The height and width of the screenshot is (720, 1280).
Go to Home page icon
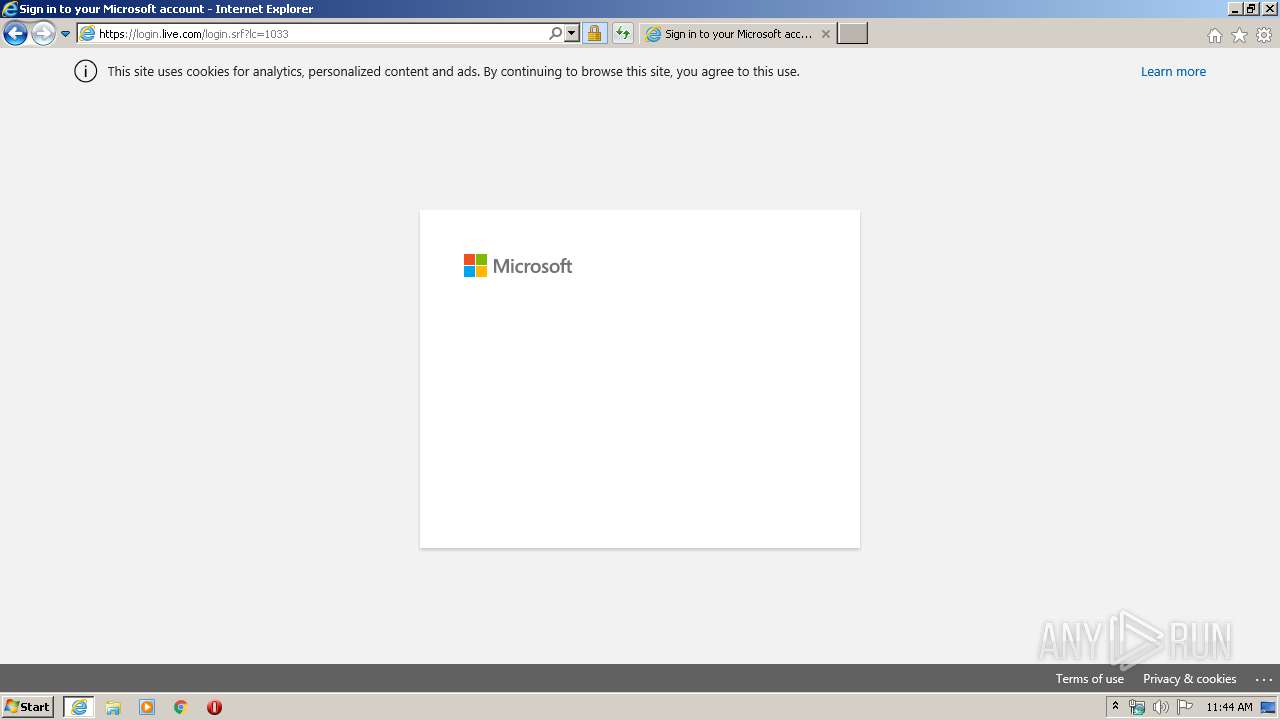point(1214,35)
